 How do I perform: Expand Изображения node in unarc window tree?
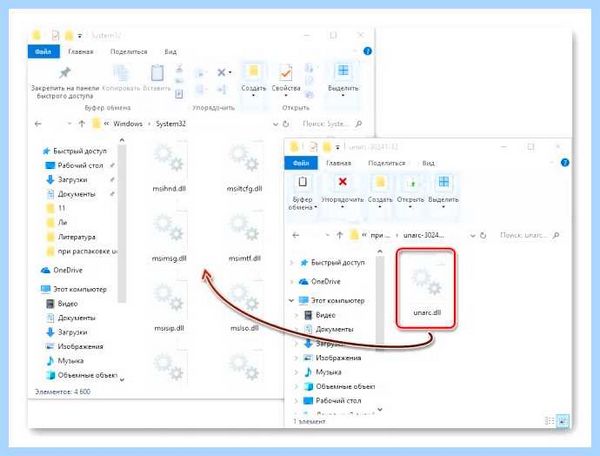tap(296, 358)
